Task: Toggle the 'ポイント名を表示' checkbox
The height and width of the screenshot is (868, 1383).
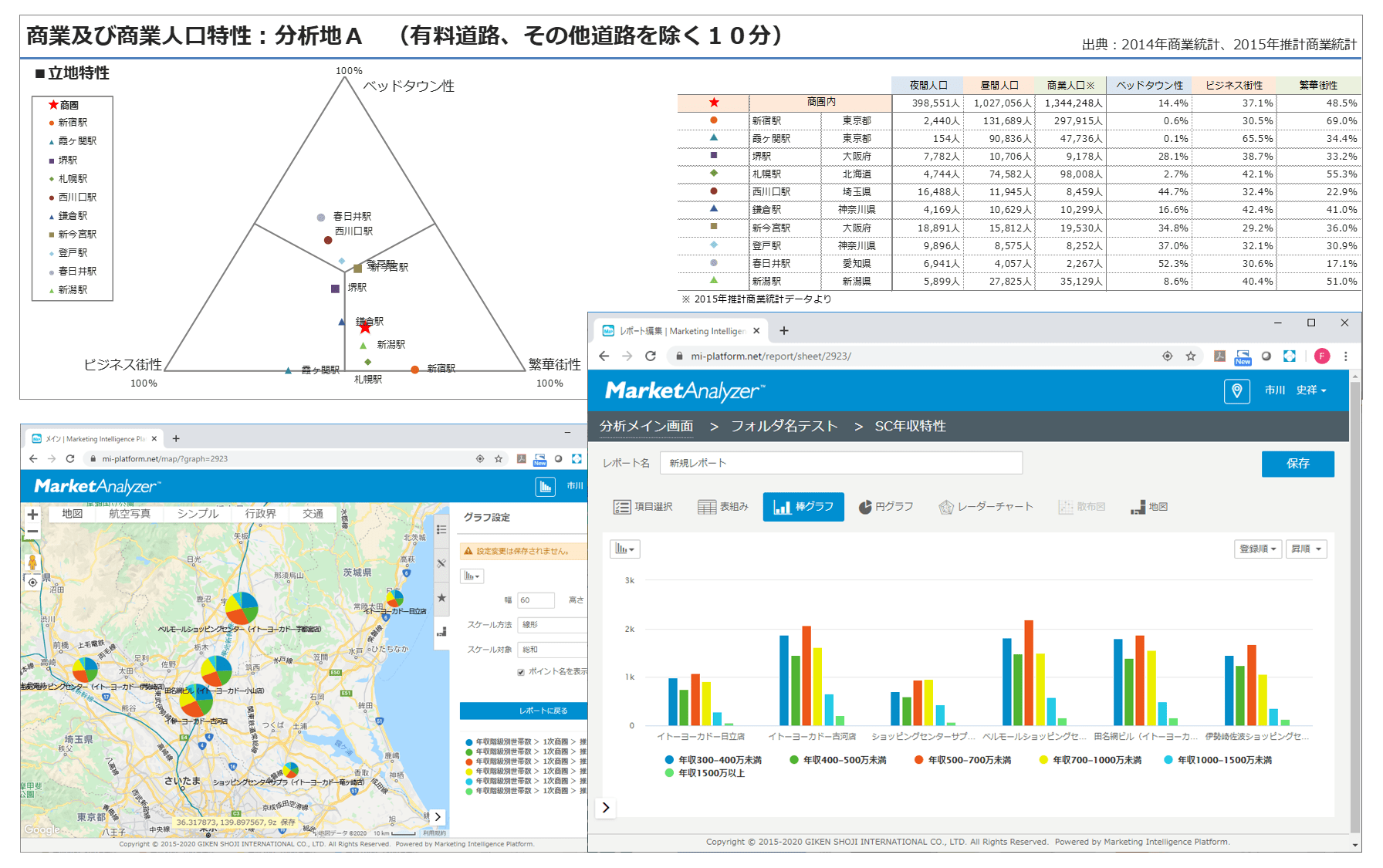Action: coord(522,672)
